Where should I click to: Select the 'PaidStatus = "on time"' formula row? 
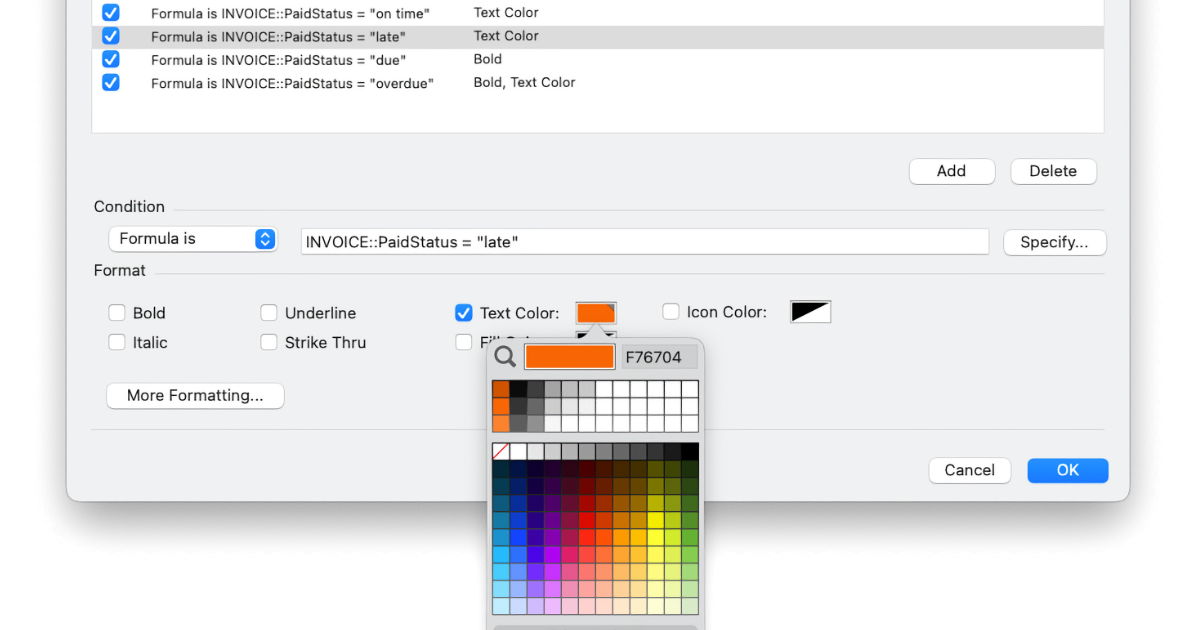click(x=598, y=13)
